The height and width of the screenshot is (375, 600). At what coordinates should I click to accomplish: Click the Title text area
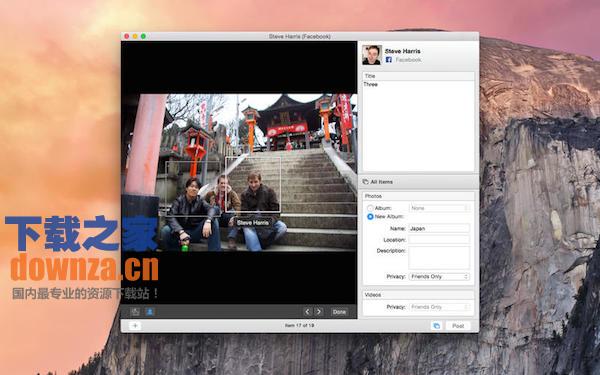click(x=418, y=126)
